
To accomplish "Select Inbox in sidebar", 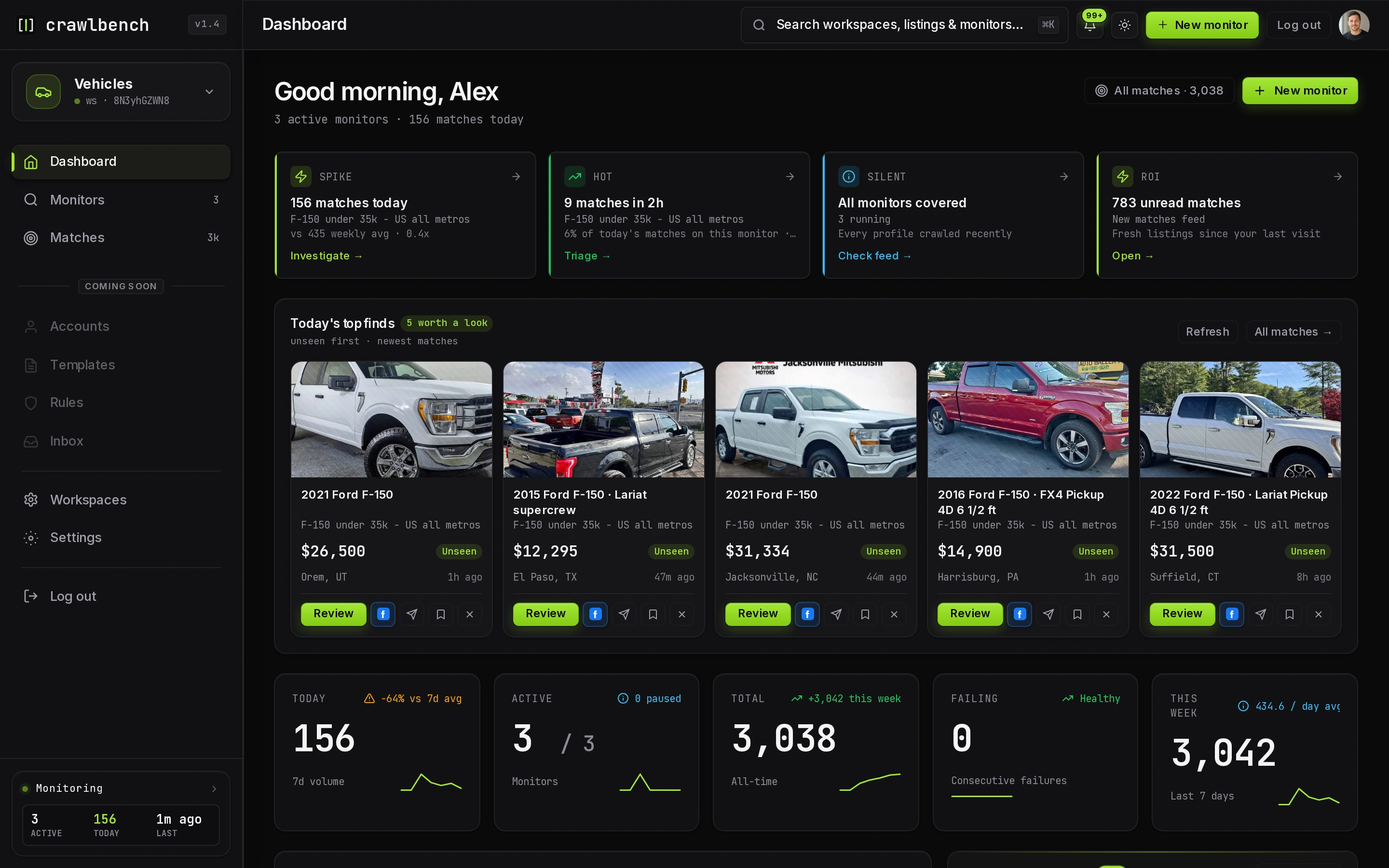I will [x=121, y=441].
